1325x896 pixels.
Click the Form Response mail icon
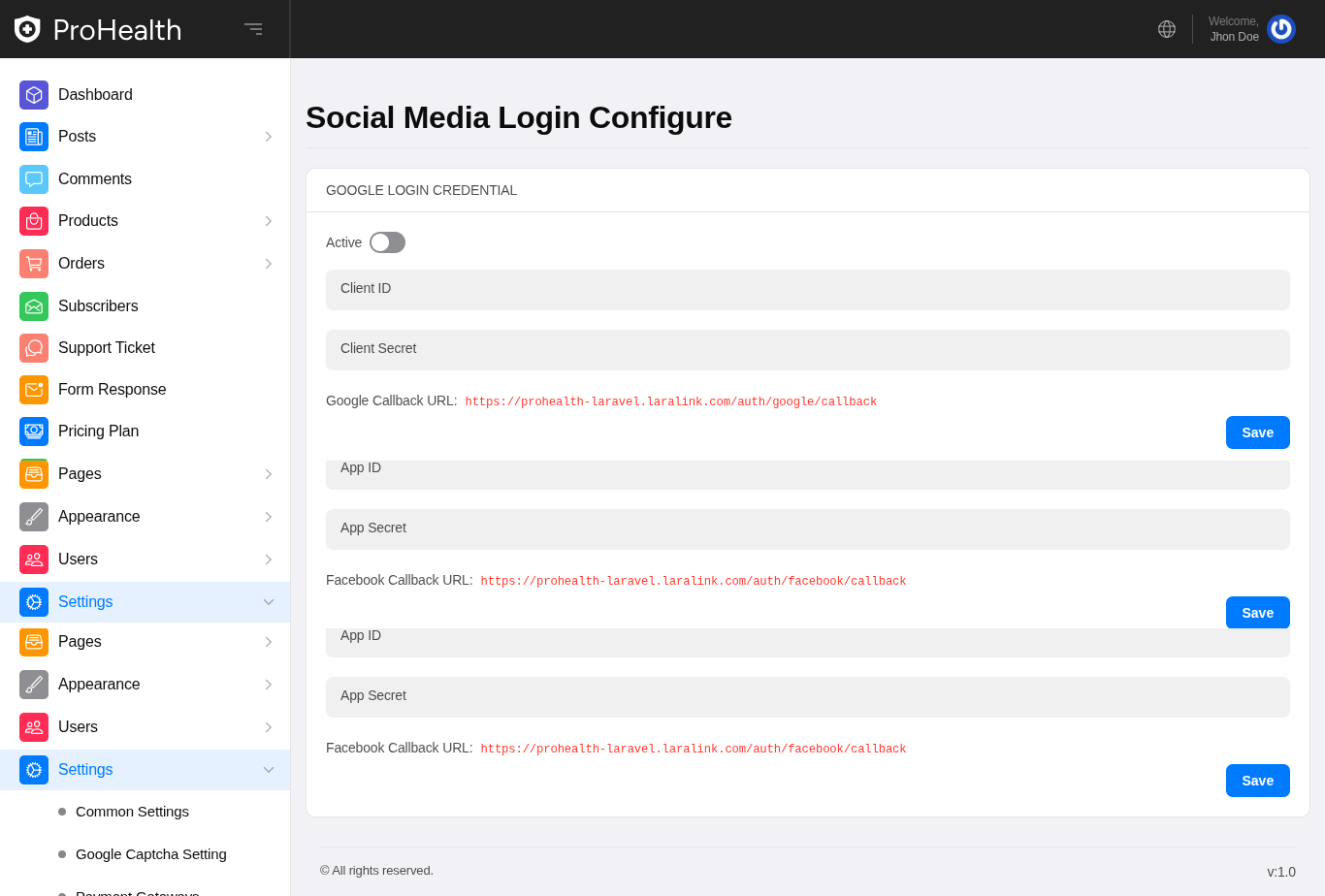34,390
